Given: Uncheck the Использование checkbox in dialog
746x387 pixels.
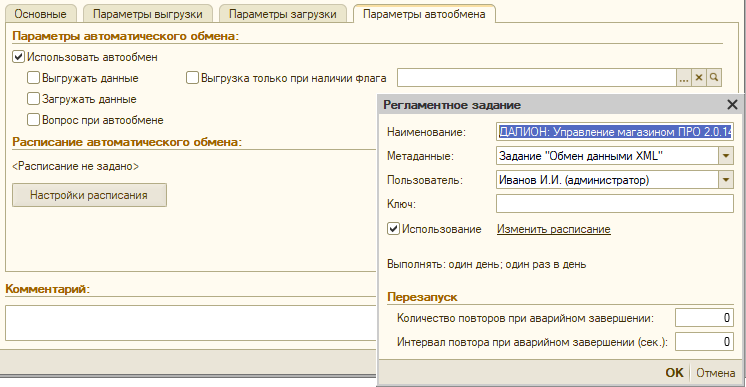Looking at the screenshot, I should [x=393, y=229].
